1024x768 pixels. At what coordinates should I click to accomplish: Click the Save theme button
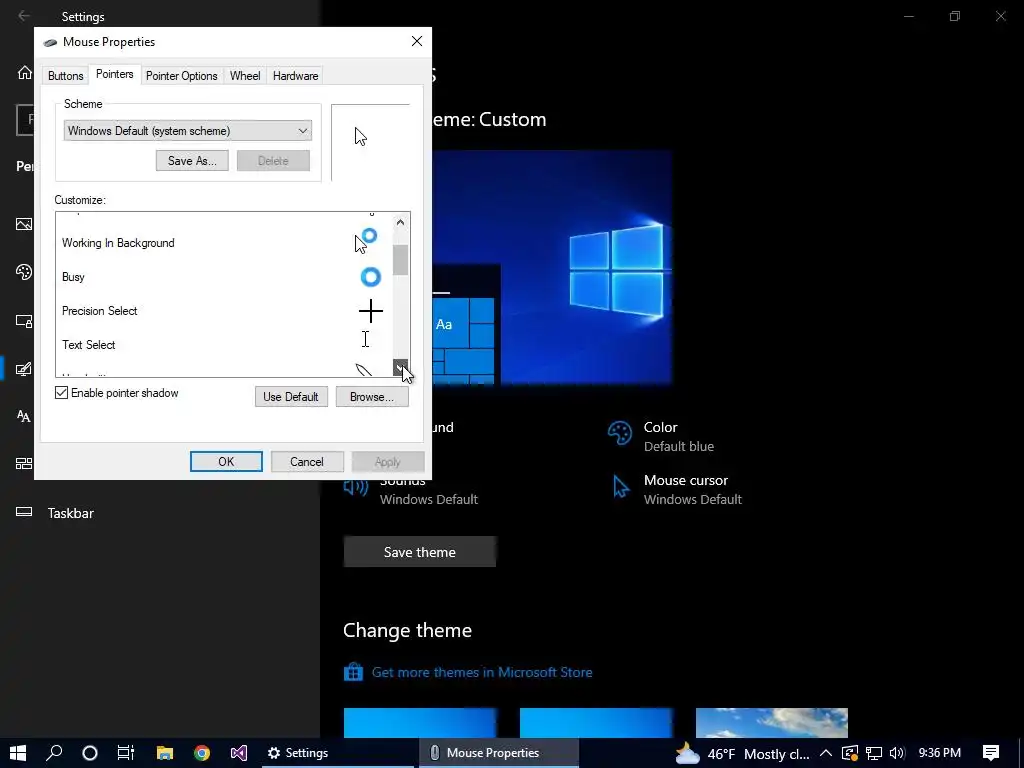click(x=420, y=552)
